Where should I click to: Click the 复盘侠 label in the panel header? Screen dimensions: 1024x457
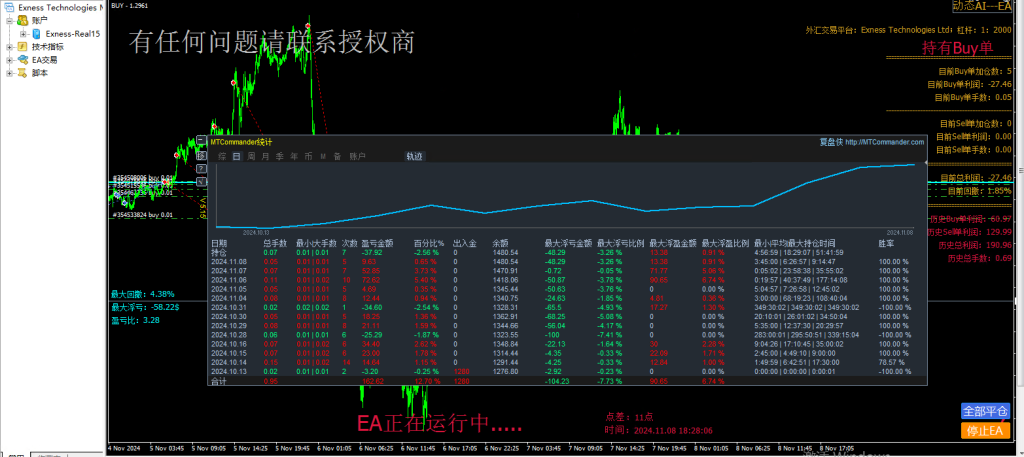coord(831,142)
